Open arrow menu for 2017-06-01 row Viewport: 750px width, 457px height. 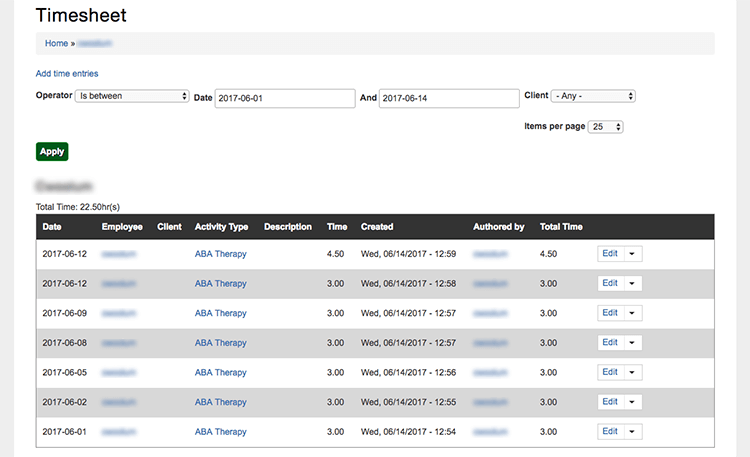click(x=632, y=432)
